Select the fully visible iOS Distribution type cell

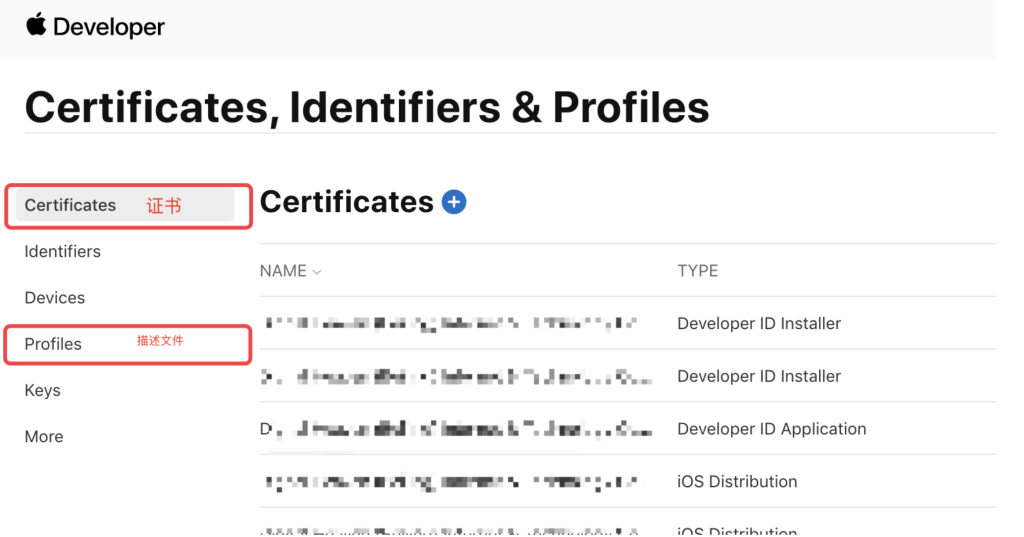click(737, 481)
